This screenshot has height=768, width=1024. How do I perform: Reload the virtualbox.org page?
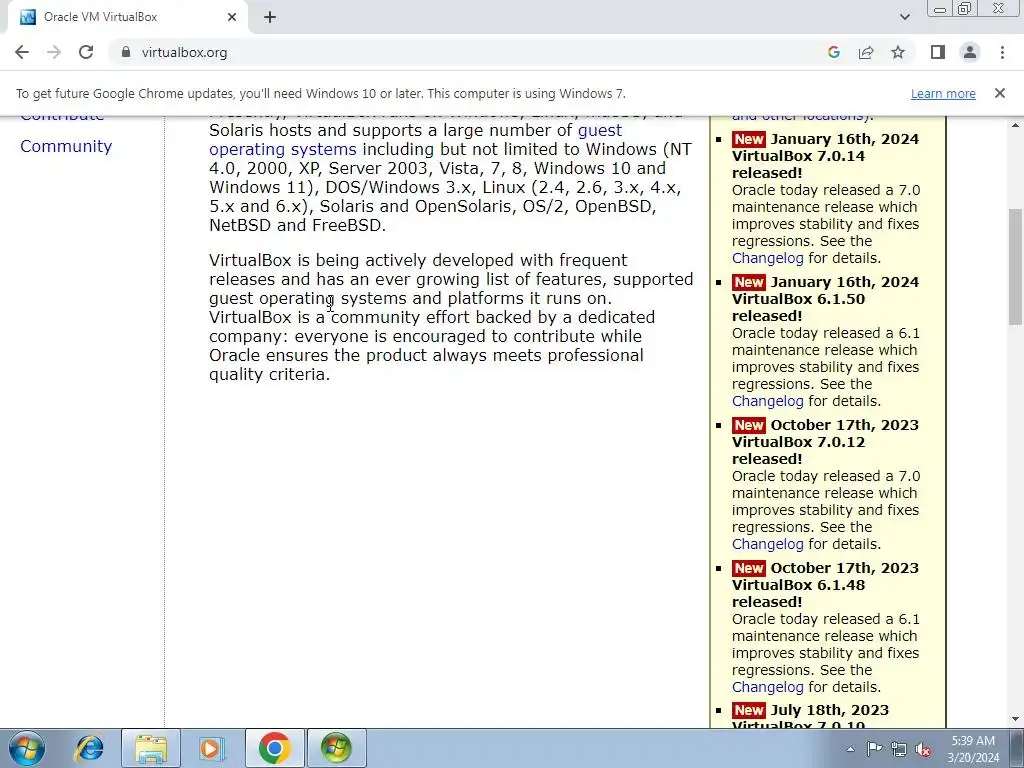[x=86, y=52]
